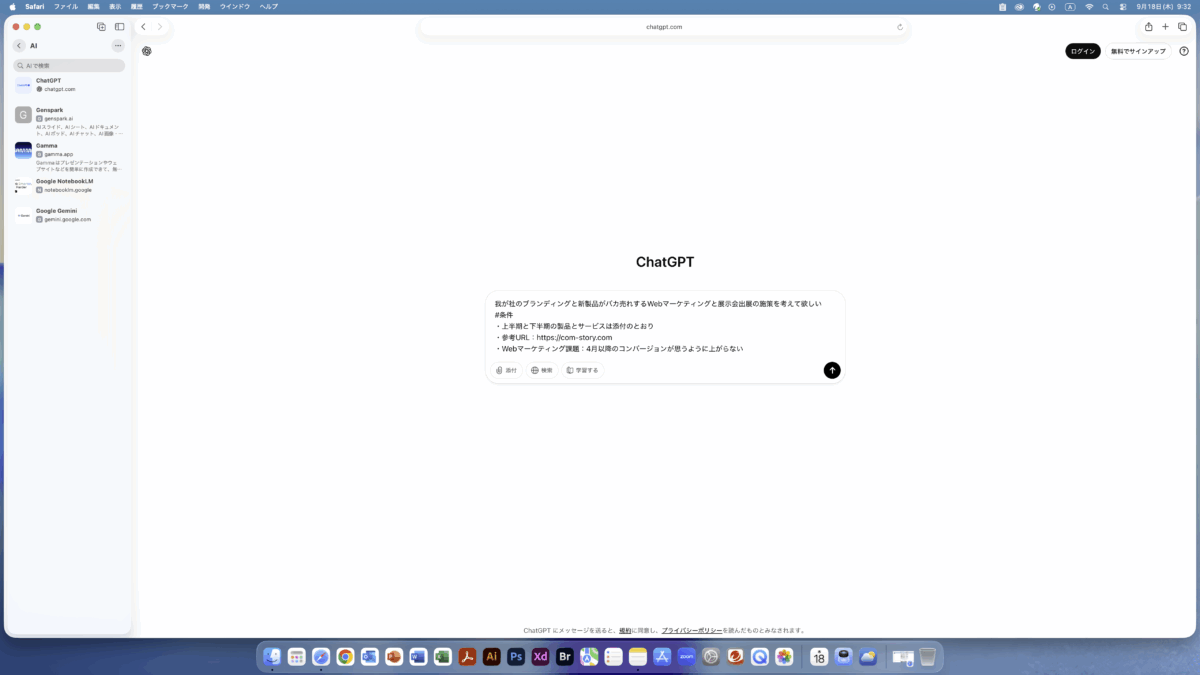Click the 学習する button
1200x675 pixels.
coord(582,370)
